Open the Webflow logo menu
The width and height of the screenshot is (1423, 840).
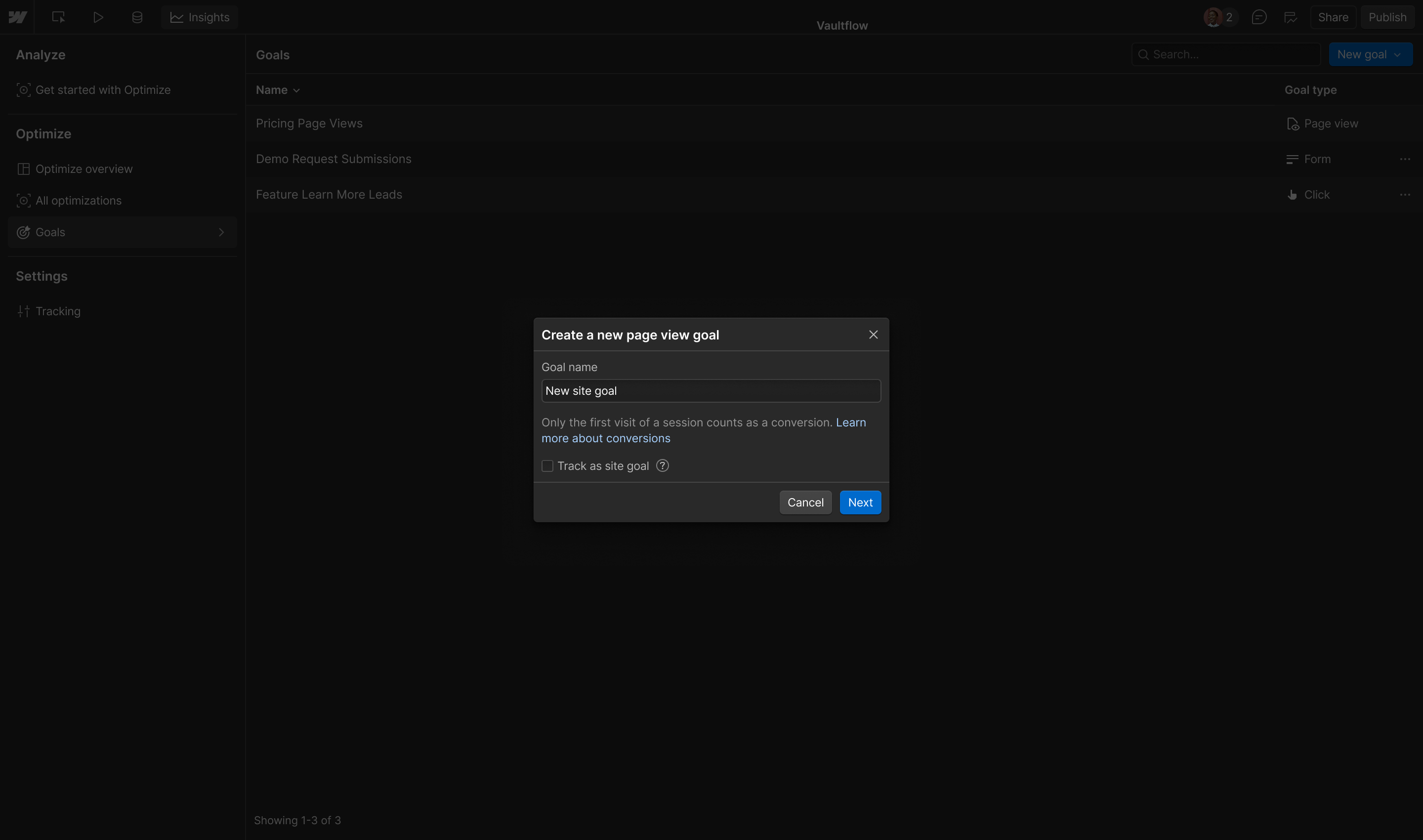pyautogui.click(x=18, y=17)
